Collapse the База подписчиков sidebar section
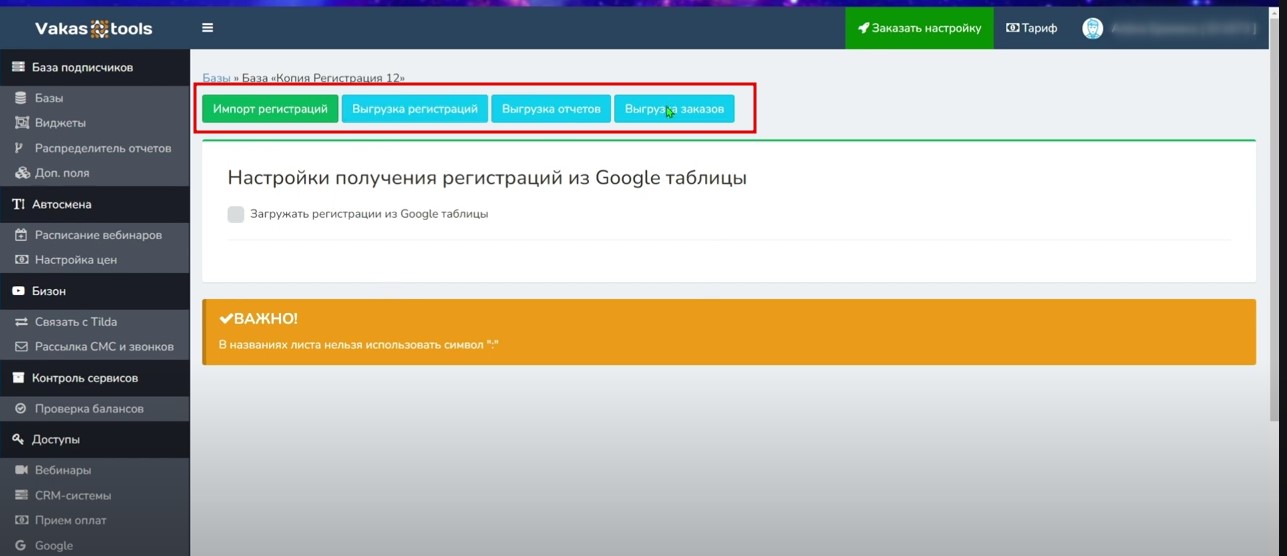The width and height of the screenshot is (1287, 556). (82, 68)
